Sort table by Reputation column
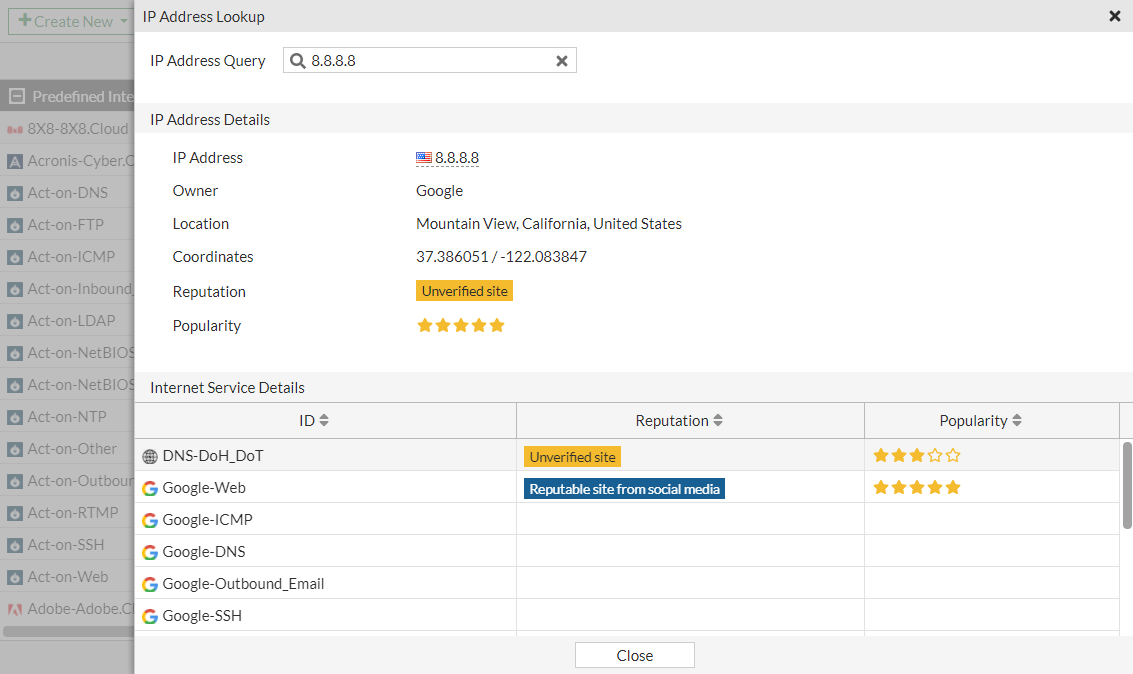This screenshot has width=1133, height=674. tap(718, 421)
